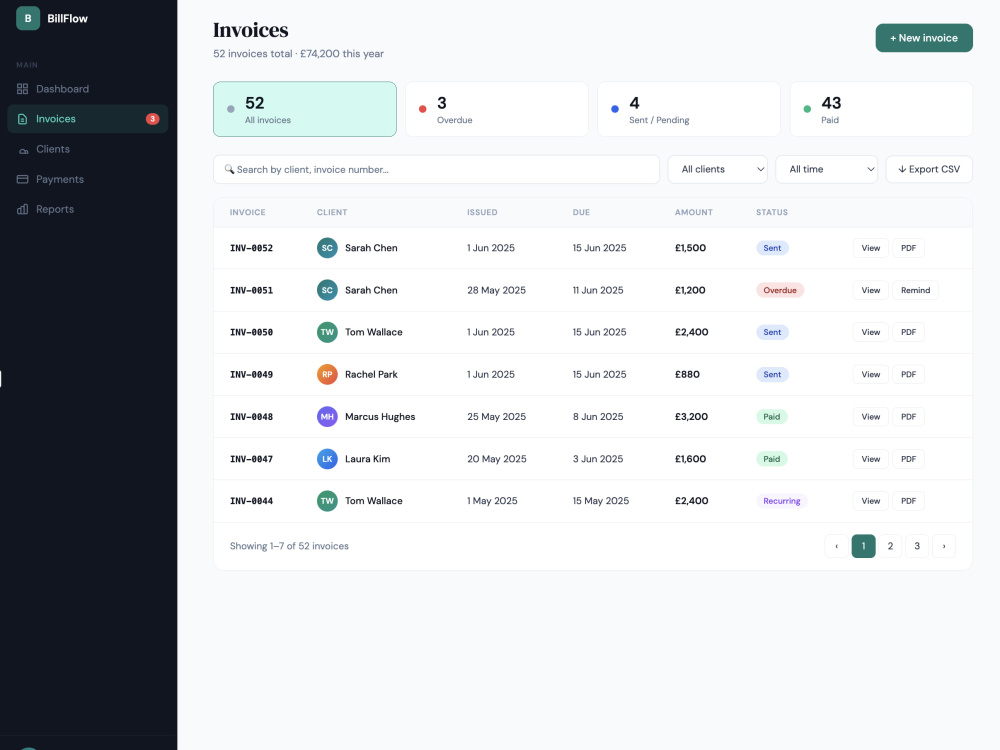The height and width of the screenshot is (750, 1000).
Task: View invoice INV-0050
Action: tap(871, 332)
